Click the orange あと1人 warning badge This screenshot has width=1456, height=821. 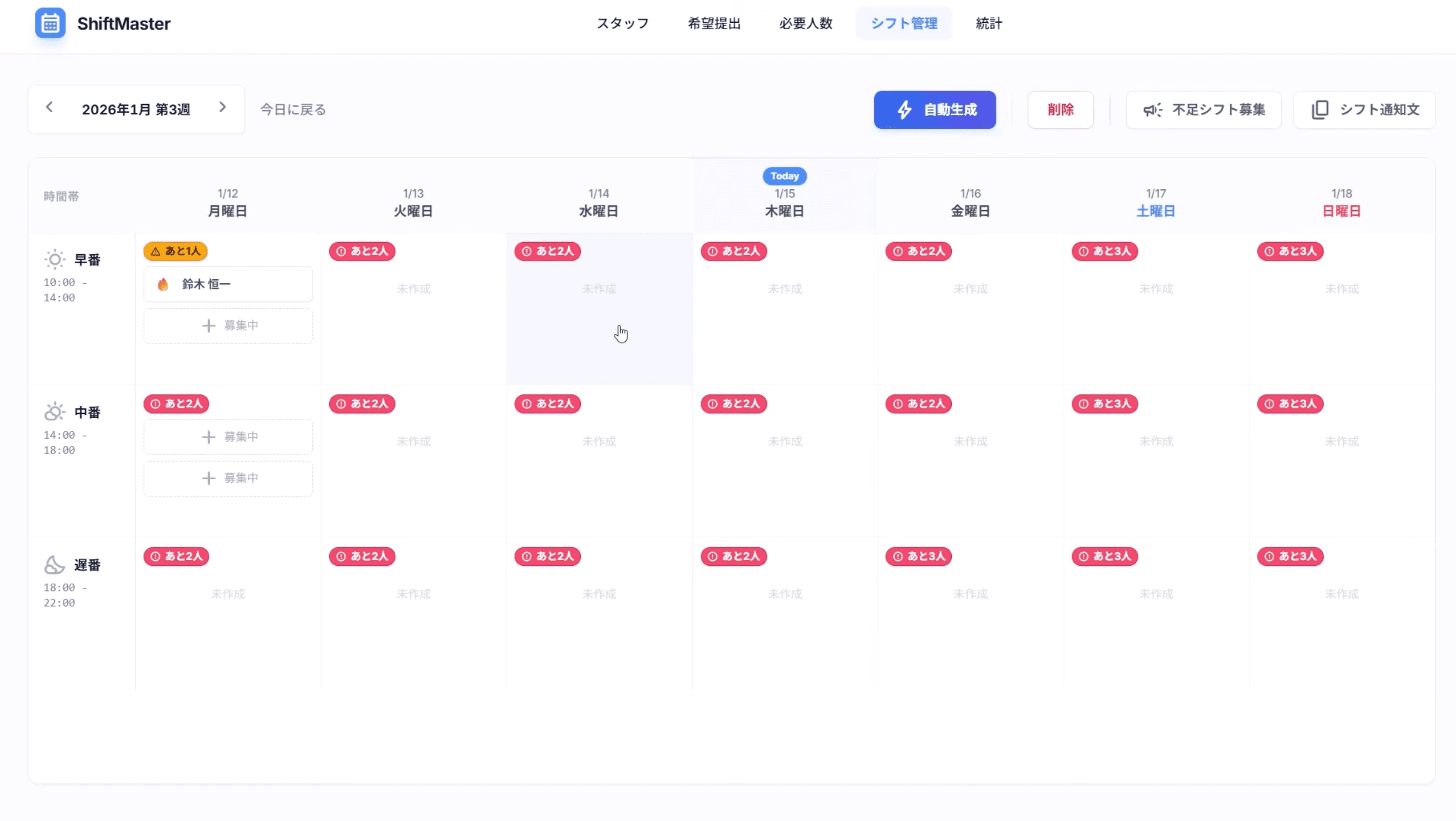click(x=175, y=251)
